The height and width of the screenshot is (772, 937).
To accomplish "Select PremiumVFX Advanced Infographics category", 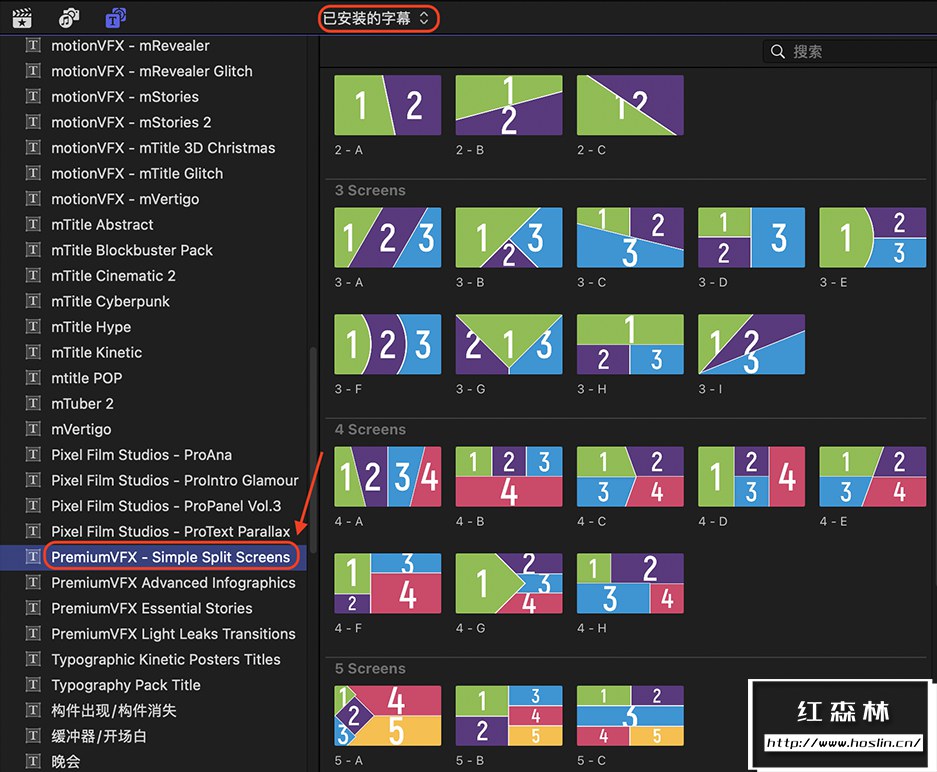I will tap(173, 583).
